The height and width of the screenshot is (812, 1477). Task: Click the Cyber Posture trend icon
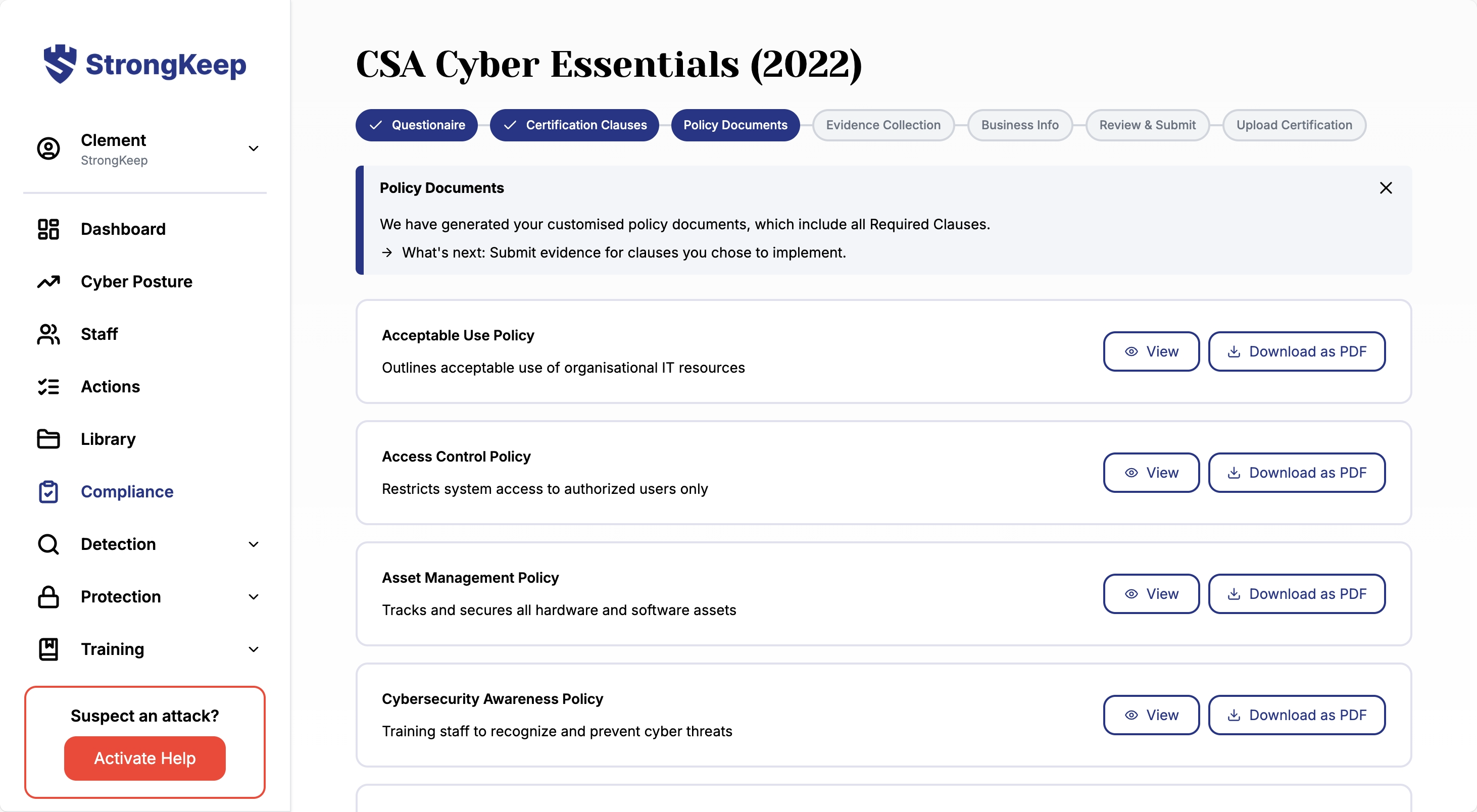point(48,281)
